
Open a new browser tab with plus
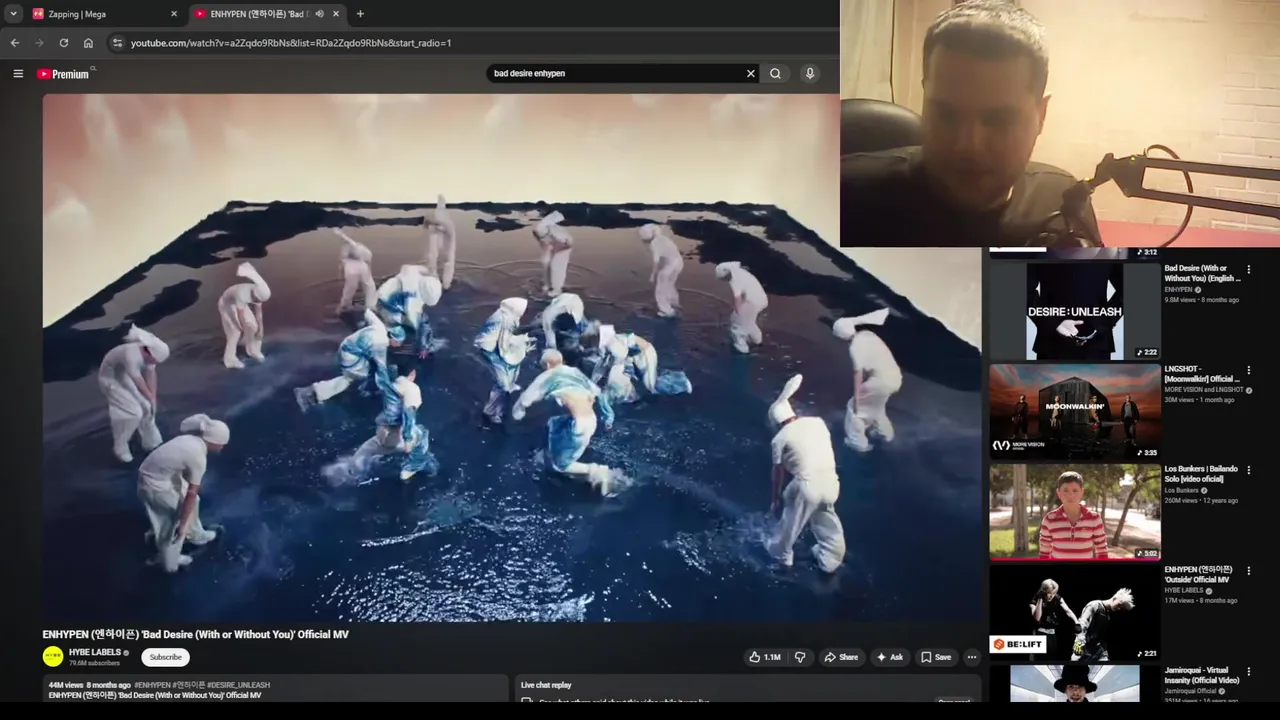[360, 14]
